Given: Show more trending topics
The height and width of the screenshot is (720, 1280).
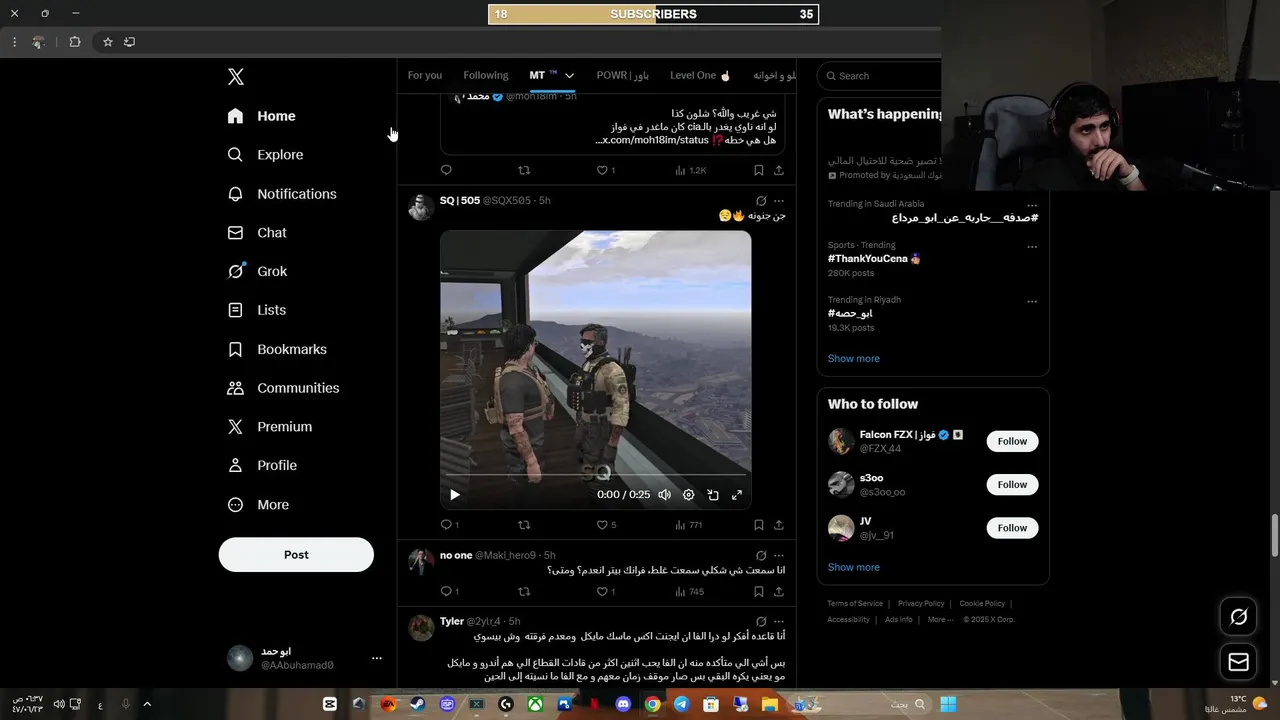Looking at the screenshot, I should point(854,358).
